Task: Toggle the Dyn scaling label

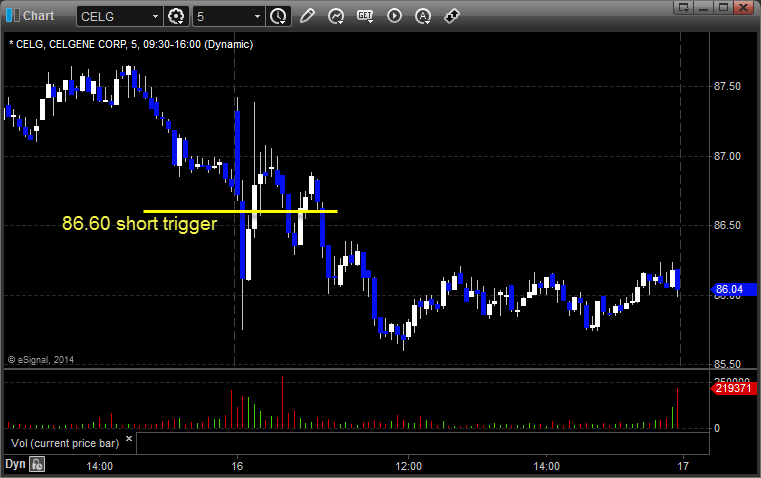Action: click(15, 464)
